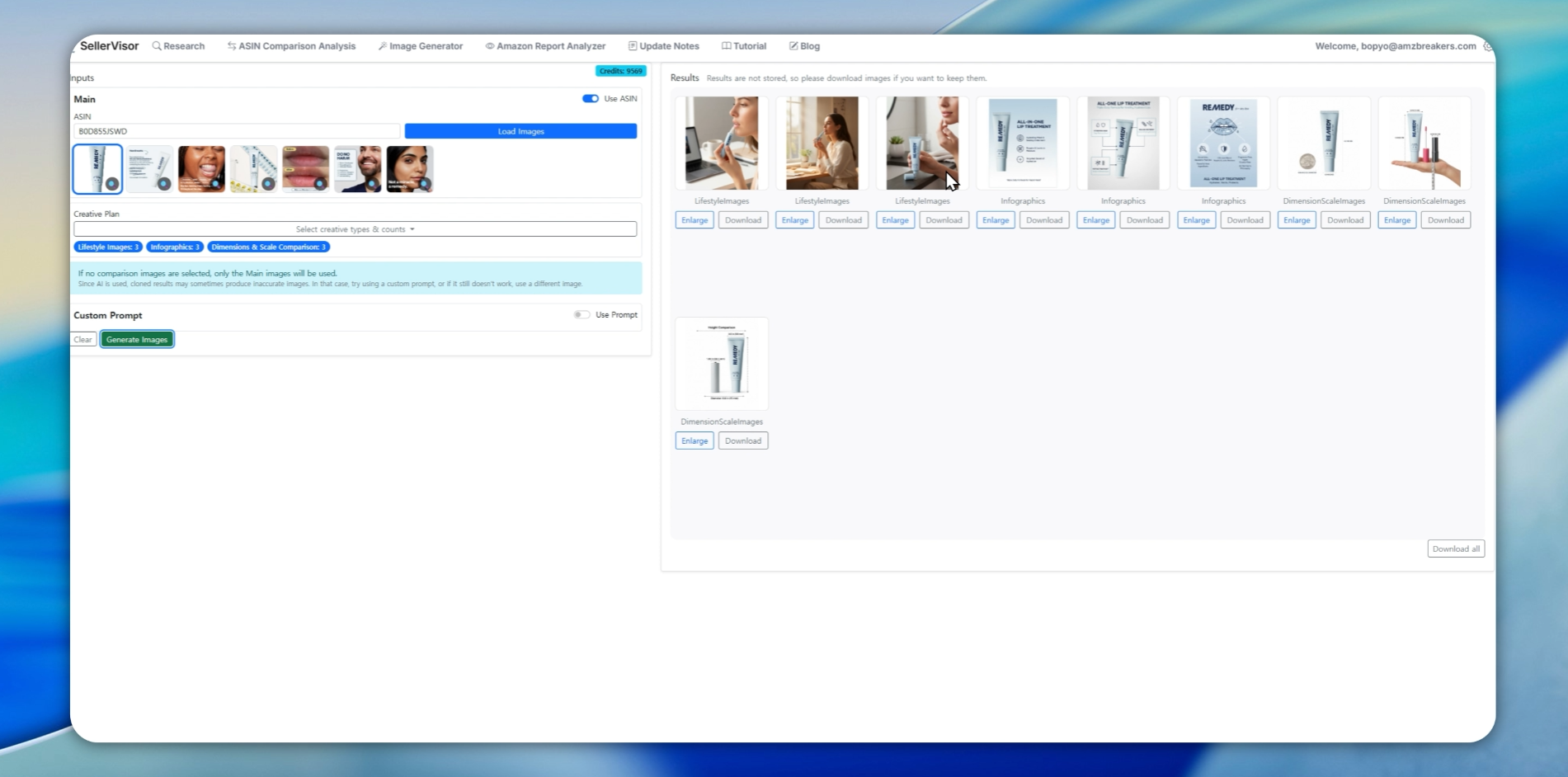Image resolution: width=1568 pixels, height=777 pixels.
Task: Click the Update Notes document icon
Action: coord(633,46)
